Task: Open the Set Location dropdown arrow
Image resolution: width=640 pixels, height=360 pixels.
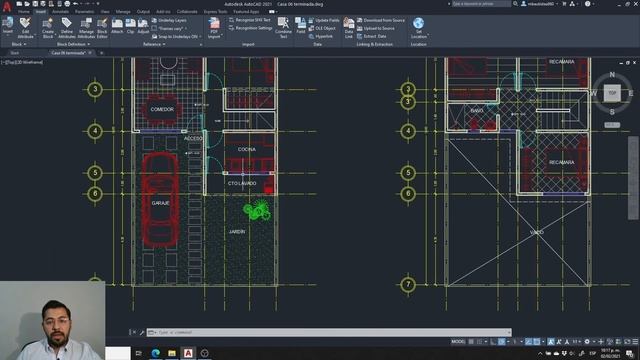Action: [428, 36]
